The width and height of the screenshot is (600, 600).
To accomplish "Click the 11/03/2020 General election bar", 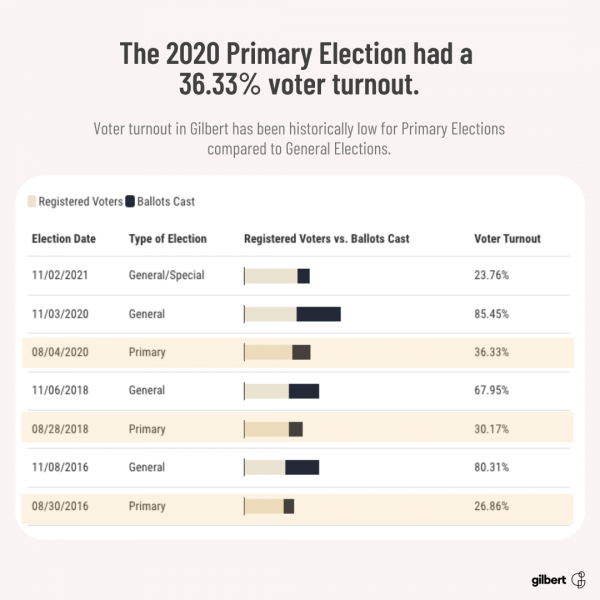I will 293,314.
